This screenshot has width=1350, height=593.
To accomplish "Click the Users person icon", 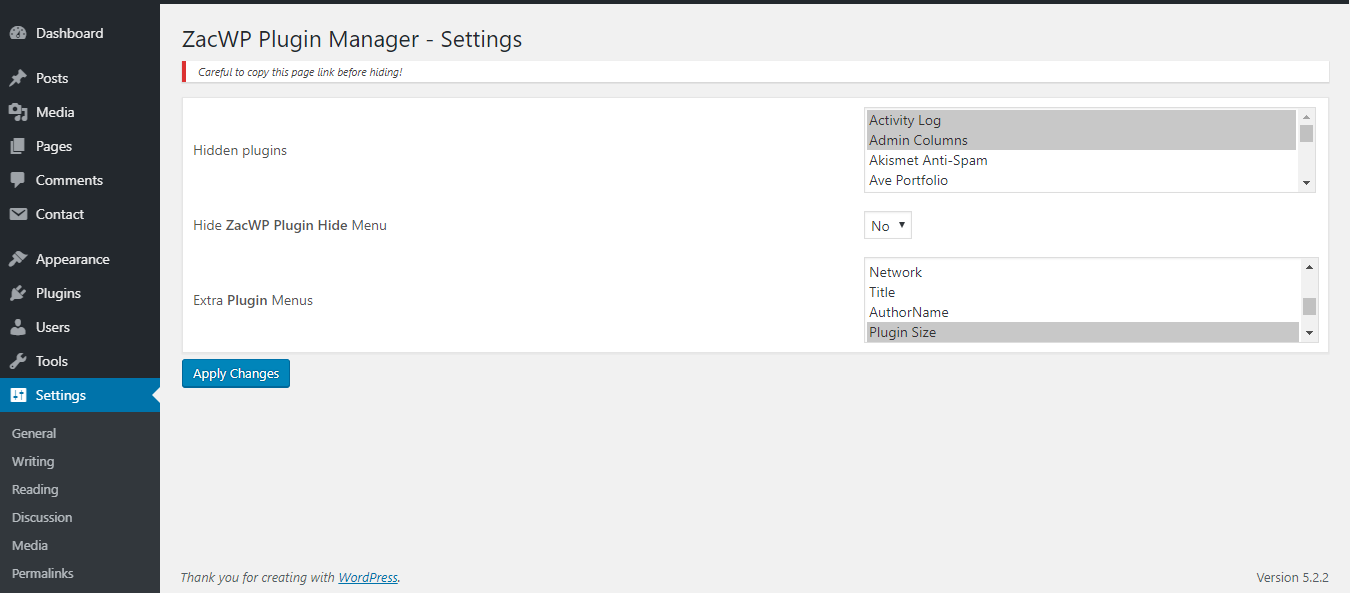I will (18, 327).
